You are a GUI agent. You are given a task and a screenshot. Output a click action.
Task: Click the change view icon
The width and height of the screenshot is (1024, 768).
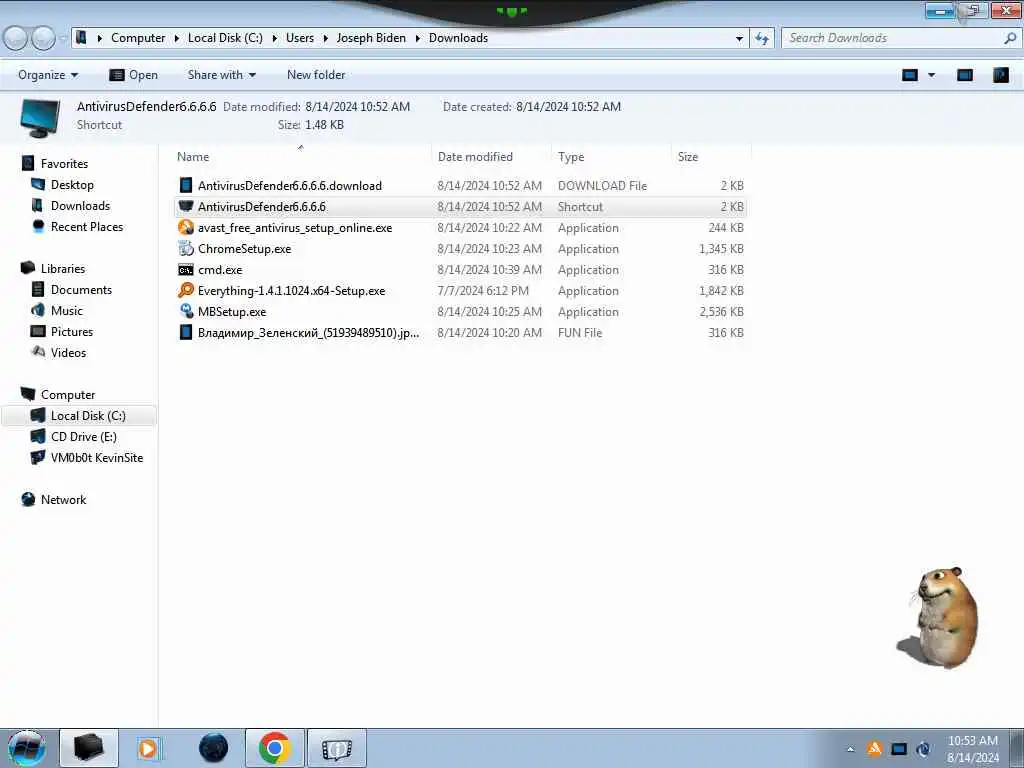click(910, 75)
